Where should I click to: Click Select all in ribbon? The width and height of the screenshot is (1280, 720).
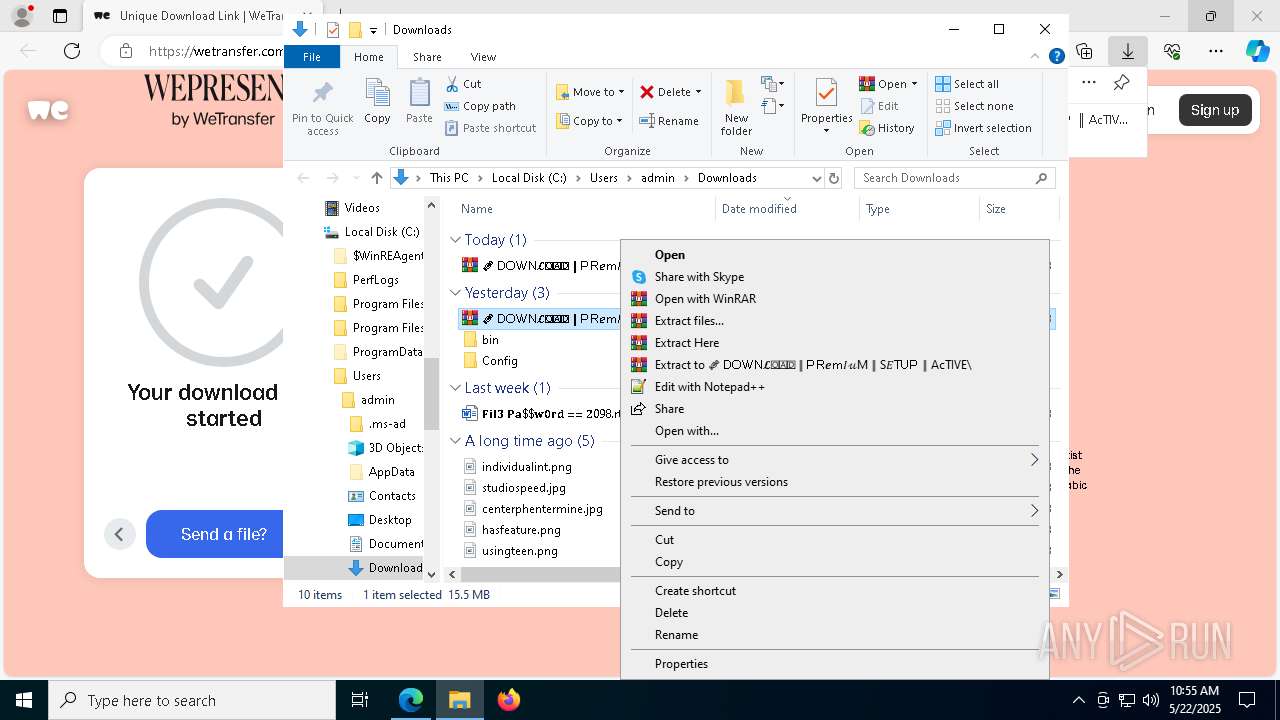pyautogui.click(x=967, y=84)
